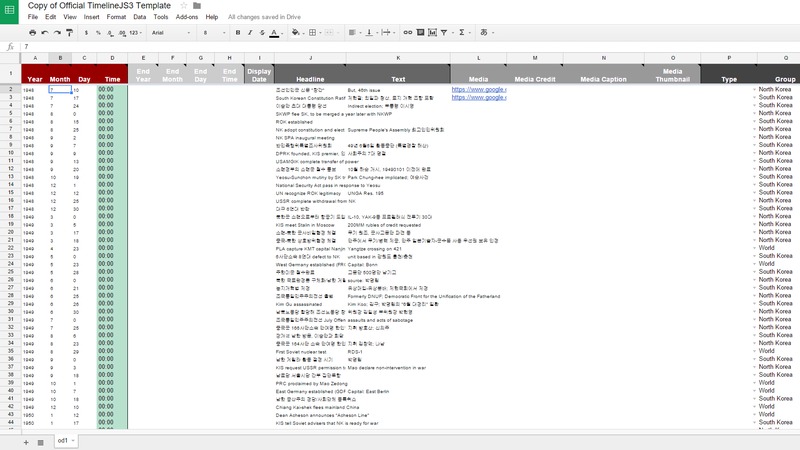
Task: Format selection as currency
Action: (x=86, y=33)
